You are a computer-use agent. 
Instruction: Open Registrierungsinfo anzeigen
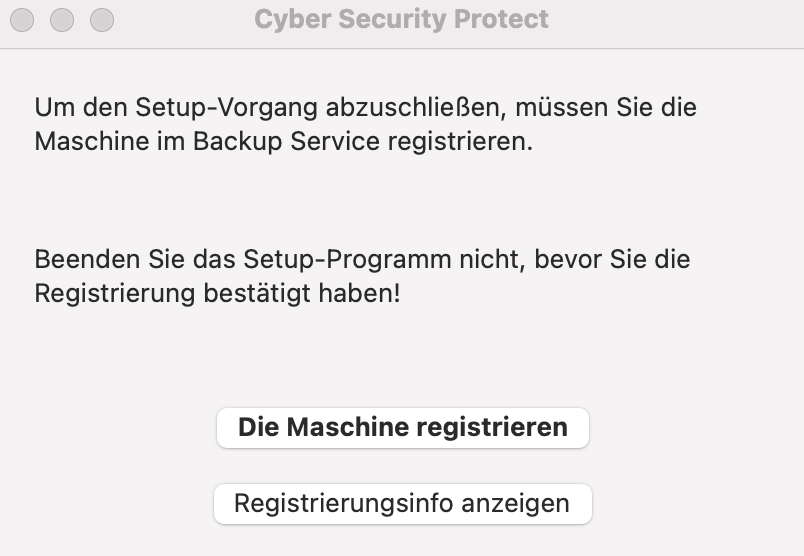(x=402, y=503)
